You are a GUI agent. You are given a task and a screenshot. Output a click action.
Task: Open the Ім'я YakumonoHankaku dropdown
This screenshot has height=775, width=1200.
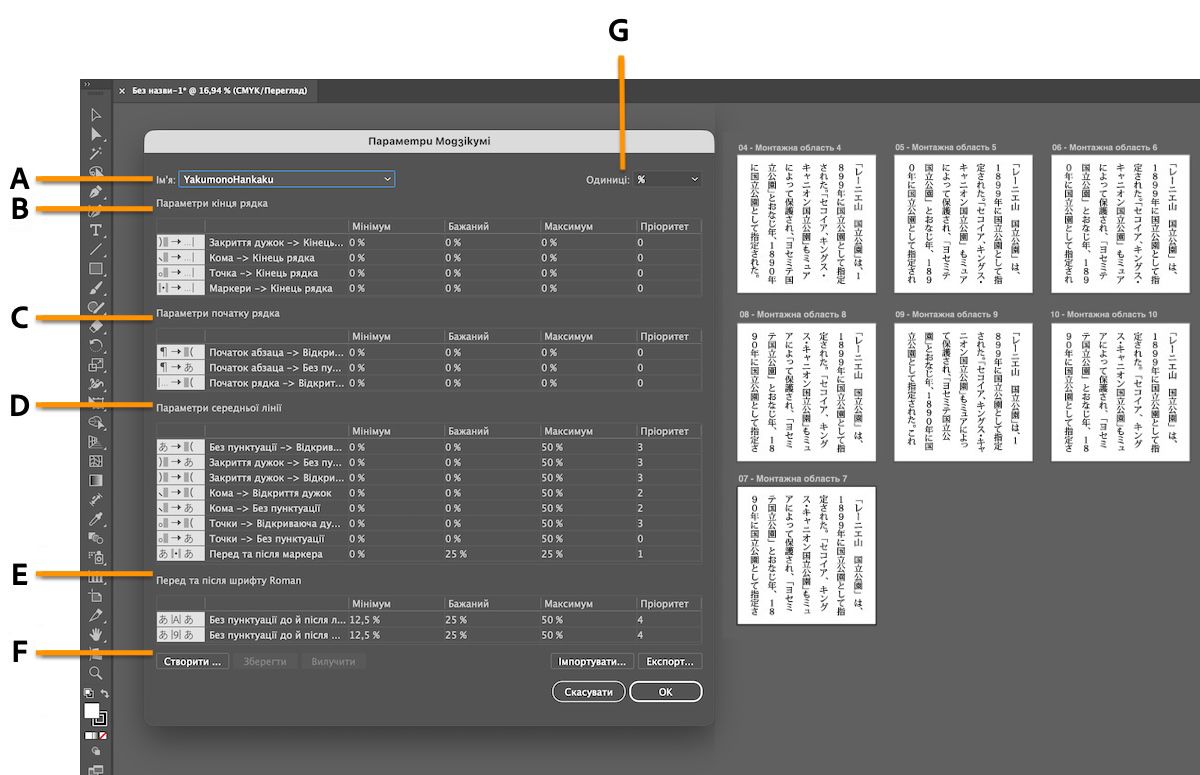[x=287, y=179]
